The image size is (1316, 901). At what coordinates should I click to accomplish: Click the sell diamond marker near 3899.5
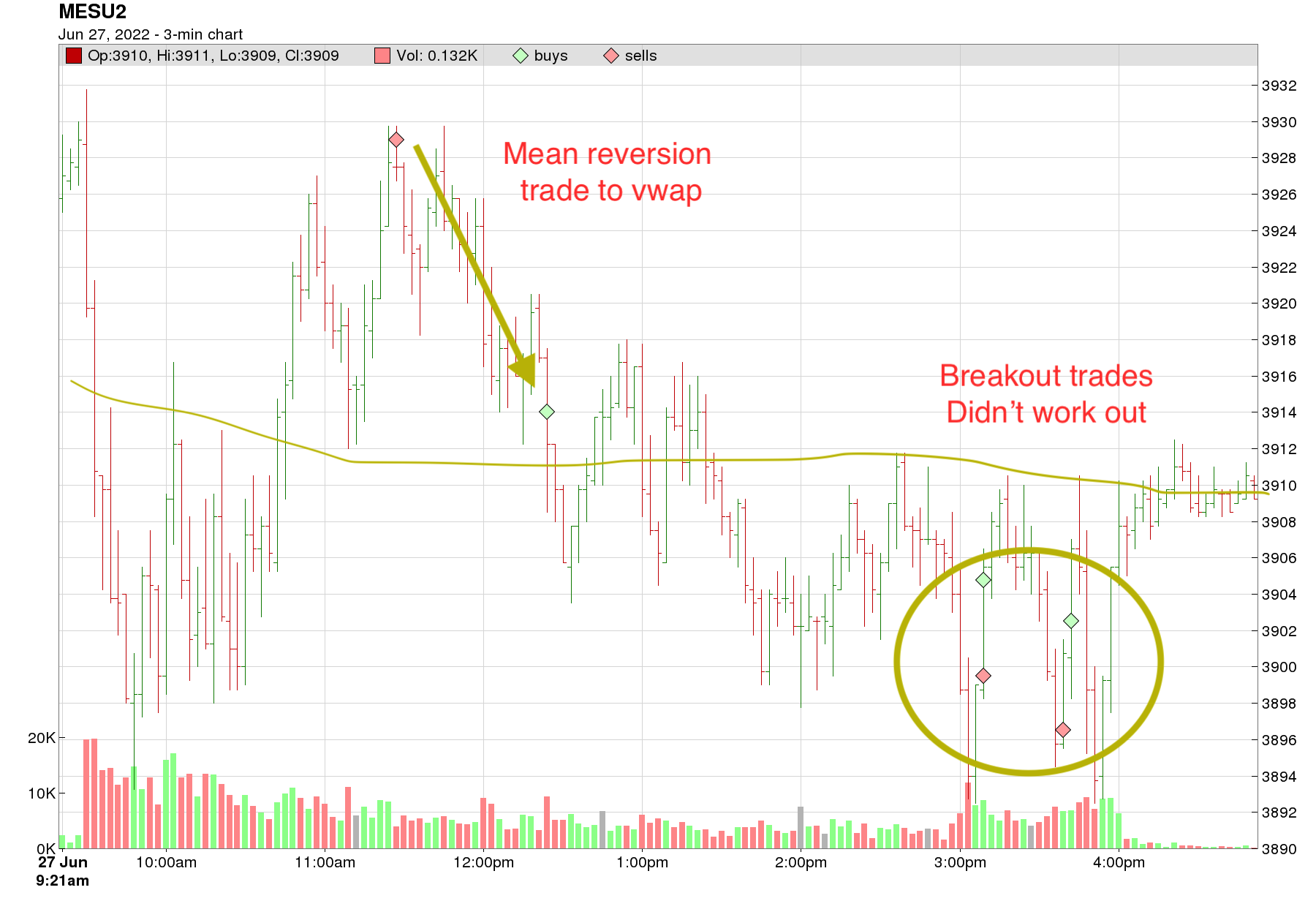pyautogui.click(x=983, y=676)
